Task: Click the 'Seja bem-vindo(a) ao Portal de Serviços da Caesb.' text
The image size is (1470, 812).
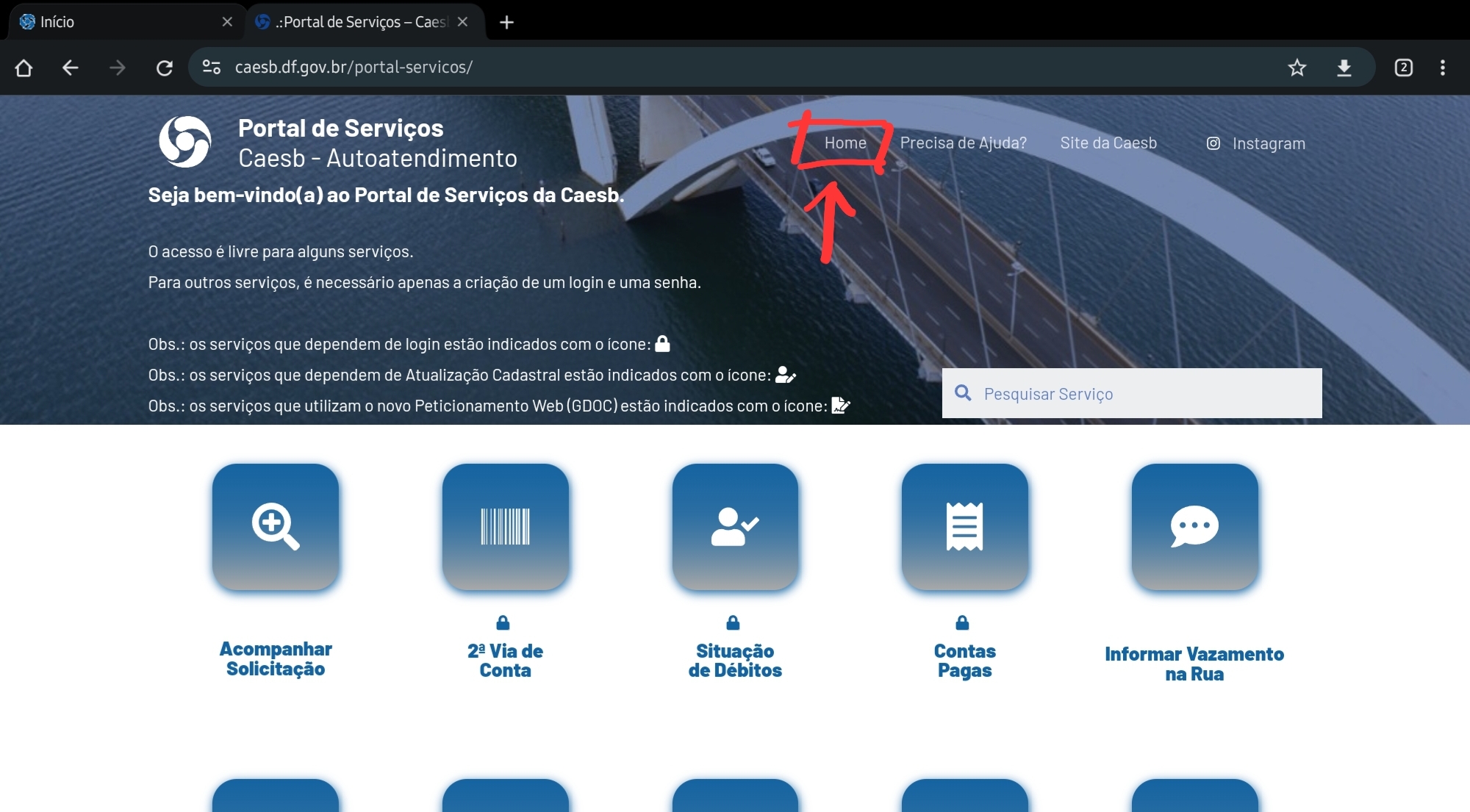Action: tap(386, 195)
